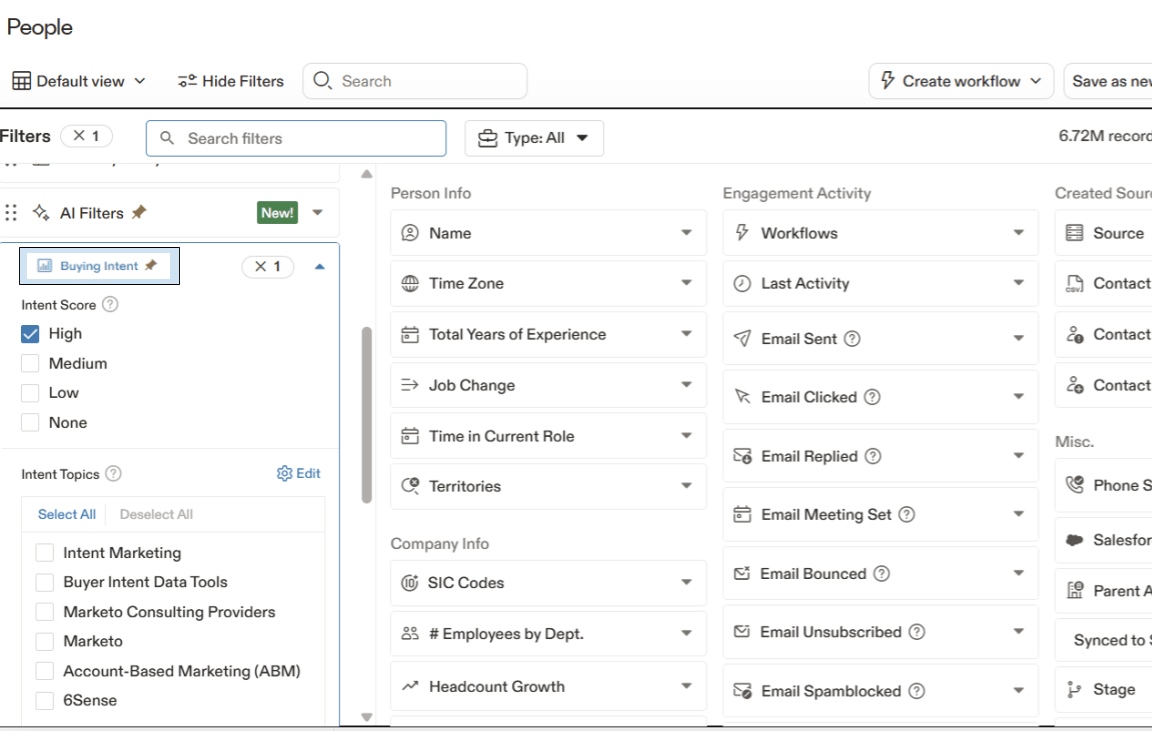Clear Buying Intent filter X 1 badge
Image resolution: width=1152 pixels, height=731 pixels.
pyautogui.click(x=268, y=267)
